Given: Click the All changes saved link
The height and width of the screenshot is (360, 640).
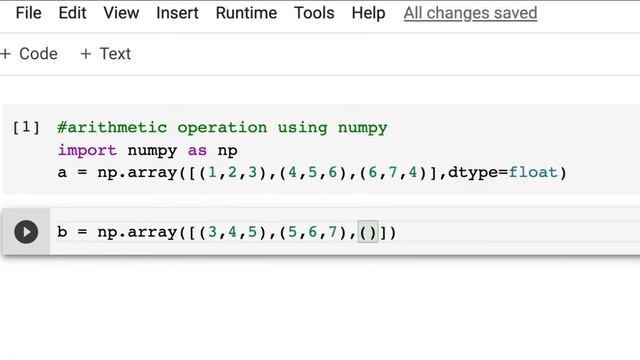Looking at the screenshot, I should tap(470, 13).
